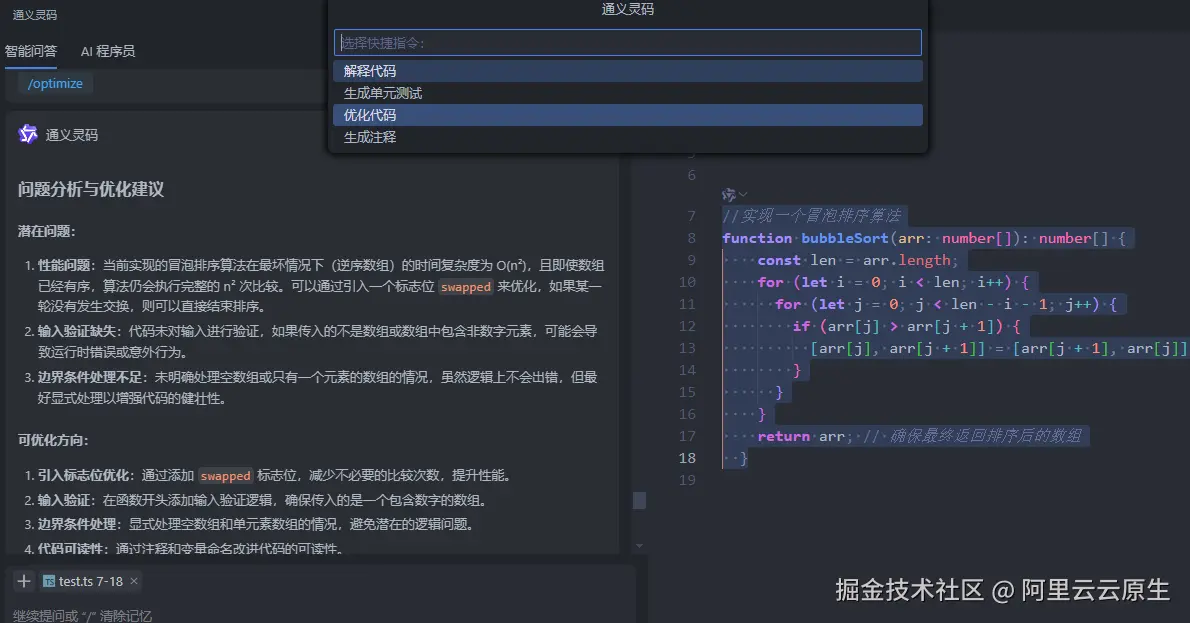Click line number 7 in the editor gutter
Screen dimensions: 1190x623
(x=691, y=216)
